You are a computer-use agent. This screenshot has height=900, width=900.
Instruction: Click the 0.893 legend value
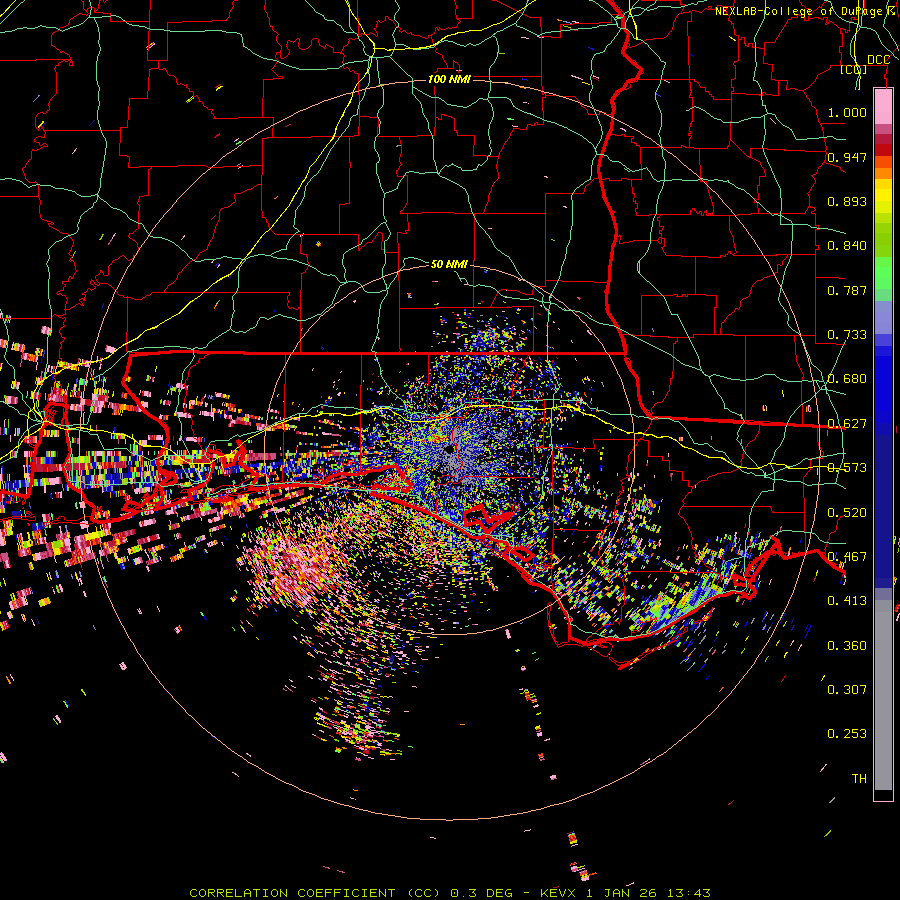847,201
